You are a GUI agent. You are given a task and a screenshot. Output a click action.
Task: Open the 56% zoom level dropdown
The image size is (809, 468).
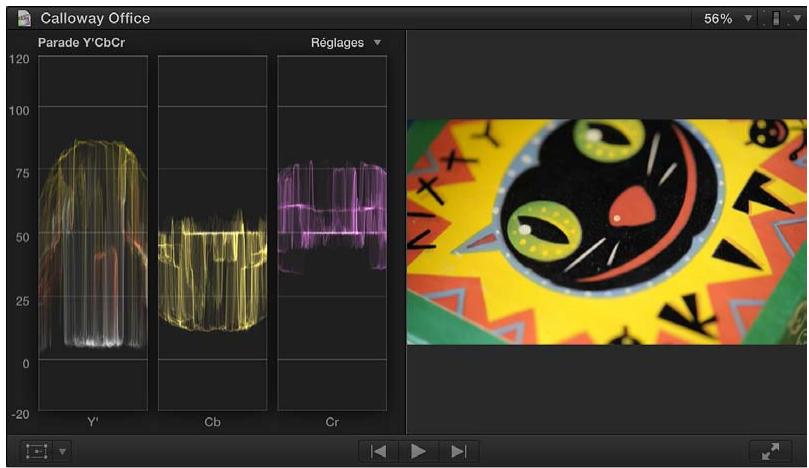click(x=726, y=19)
